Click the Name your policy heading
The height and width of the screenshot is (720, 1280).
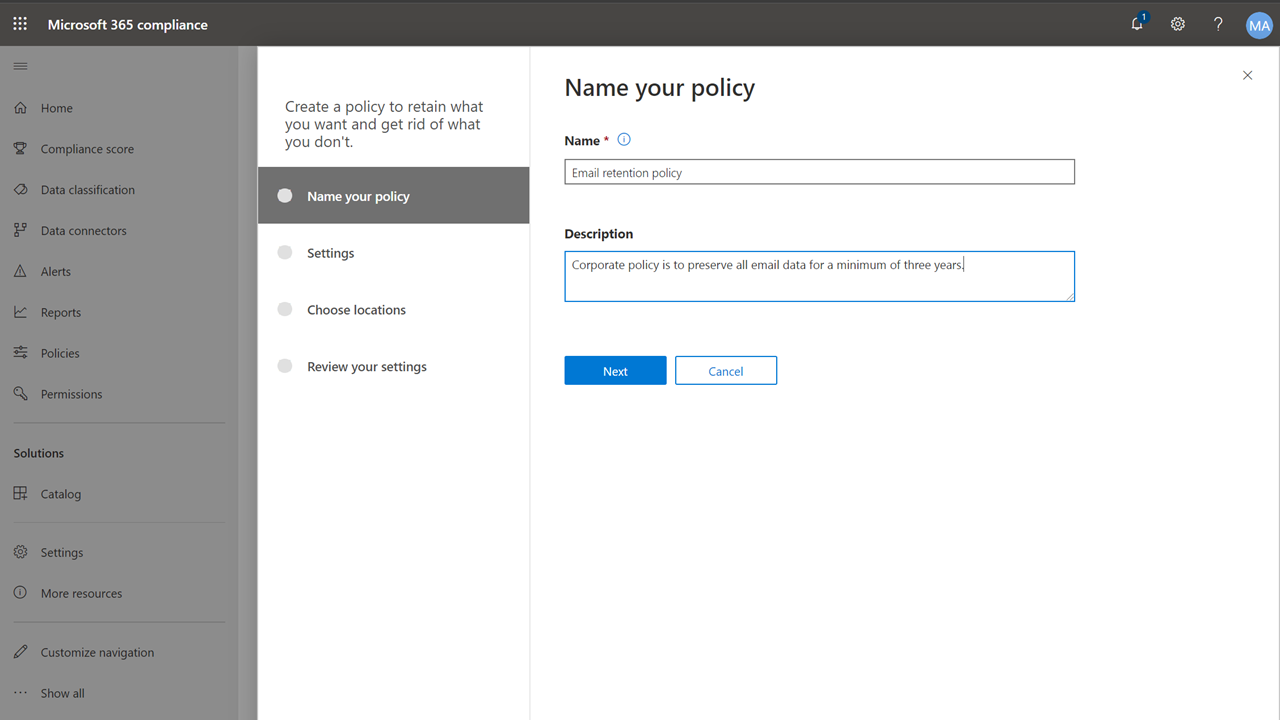[660, 88]
